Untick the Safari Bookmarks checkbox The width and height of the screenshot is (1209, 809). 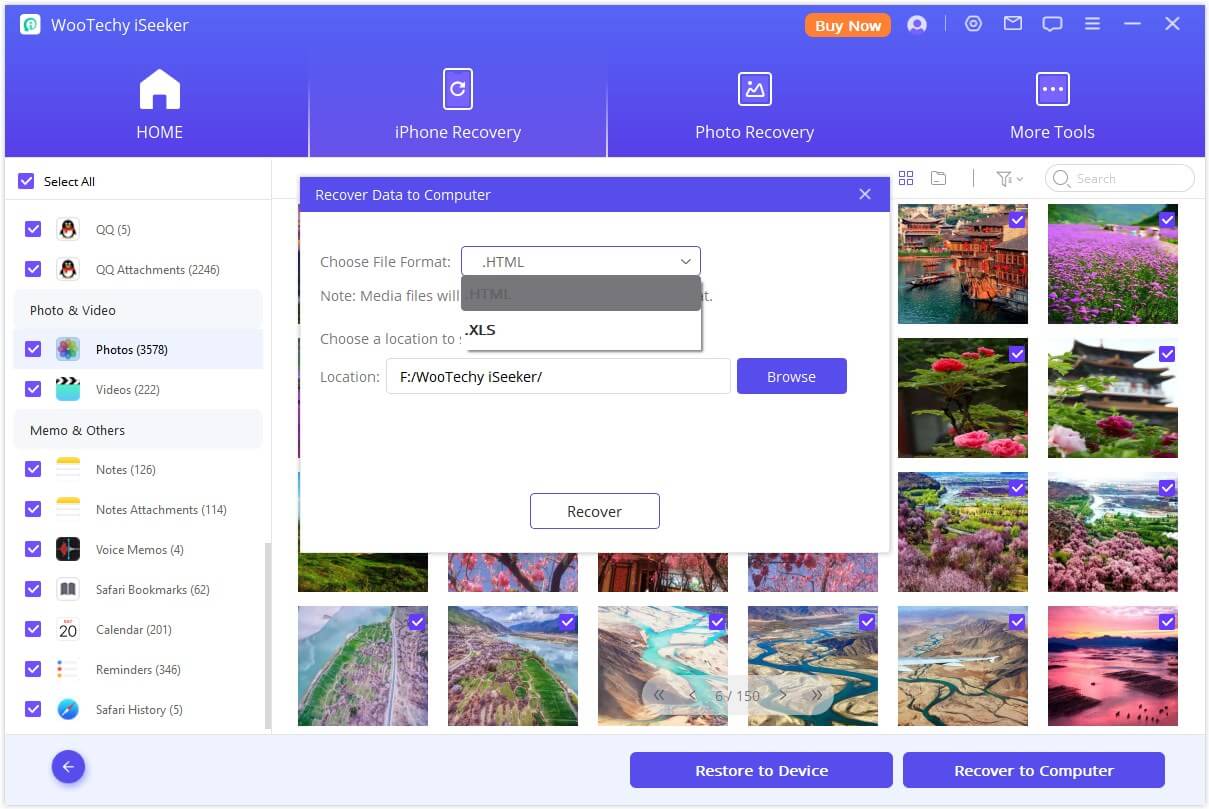click(x=33, y=589)
